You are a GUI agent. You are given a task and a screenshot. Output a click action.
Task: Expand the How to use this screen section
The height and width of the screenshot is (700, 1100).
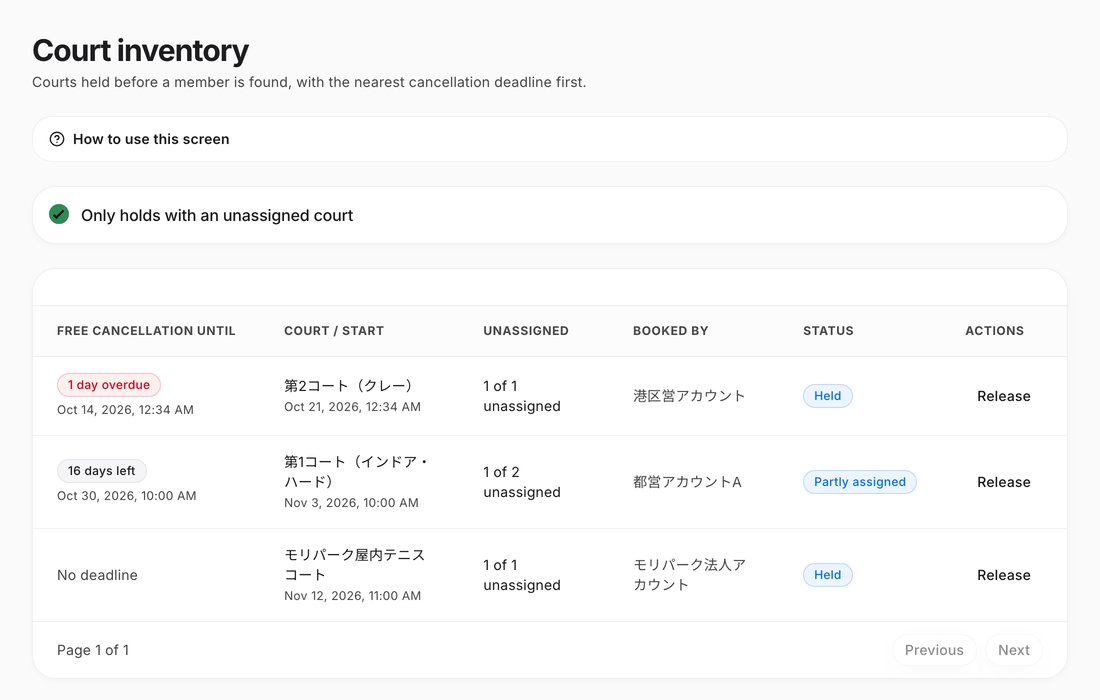[550, 139]
